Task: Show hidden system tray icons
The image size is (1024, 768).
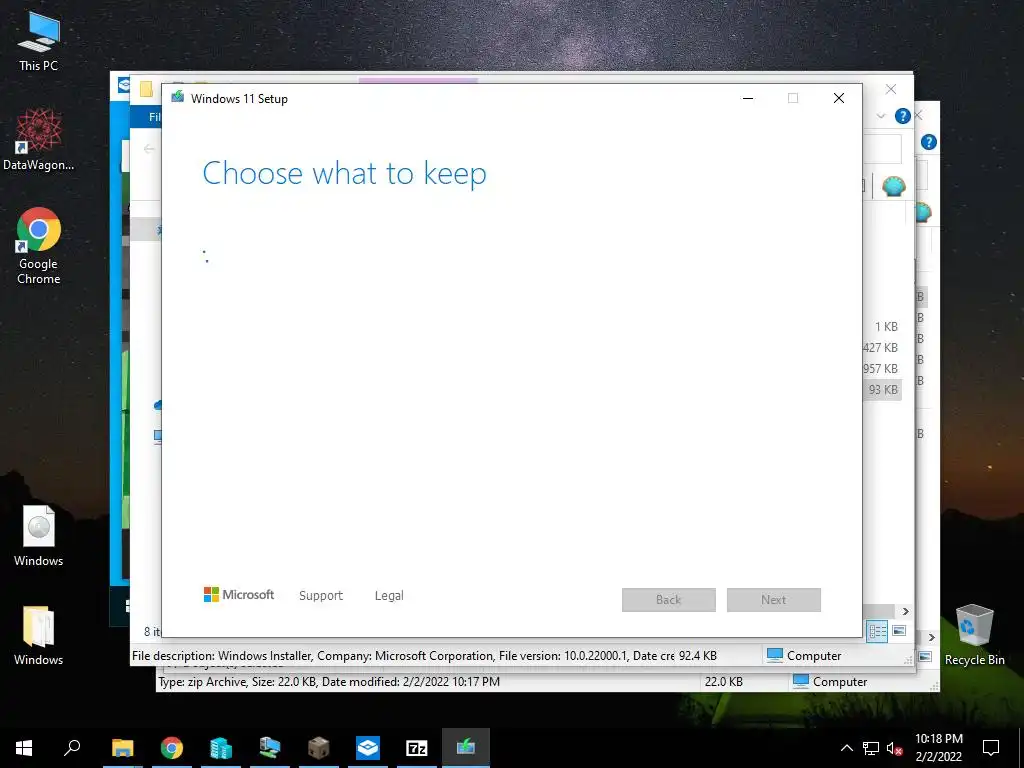Action: (846, 748)
